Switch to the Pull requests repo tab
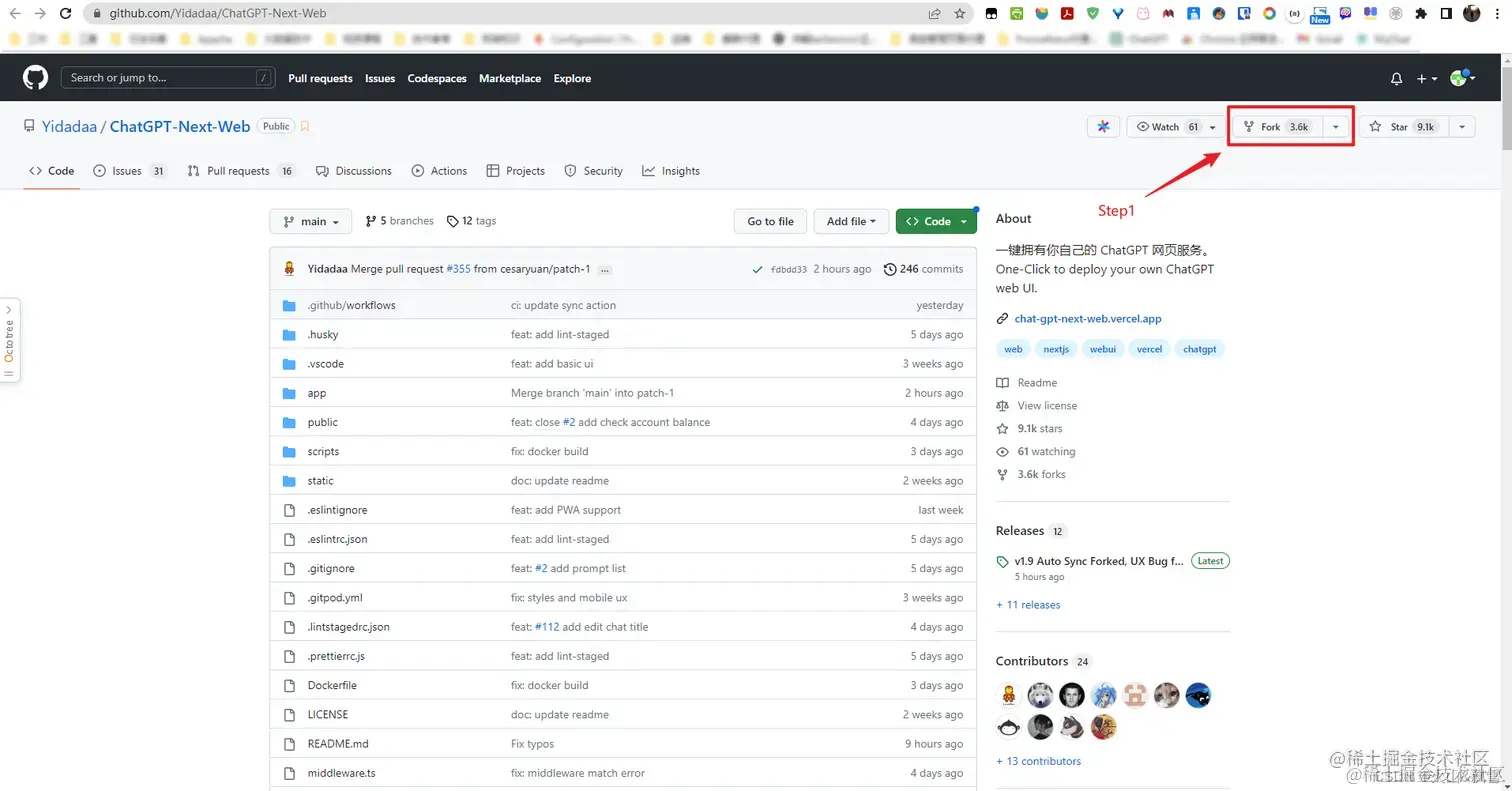1512x791 pixels. [240, 171]
